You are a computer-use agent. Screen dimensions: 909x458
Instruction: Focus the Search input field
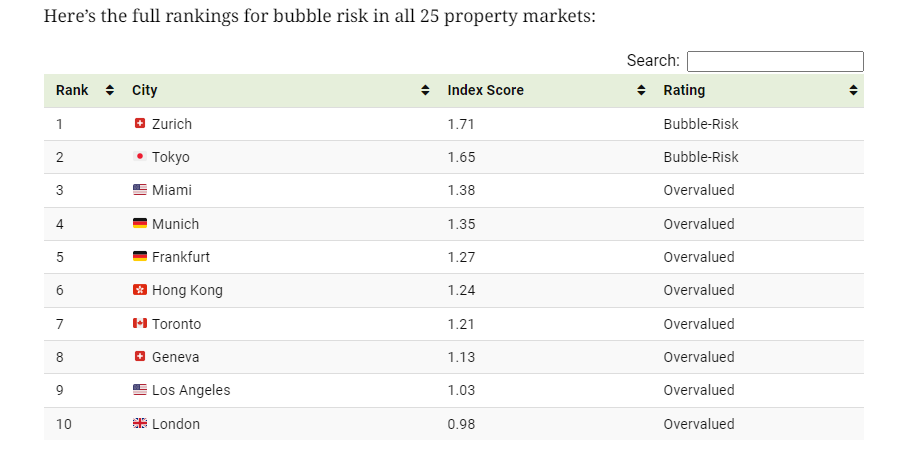pos(775,61)
